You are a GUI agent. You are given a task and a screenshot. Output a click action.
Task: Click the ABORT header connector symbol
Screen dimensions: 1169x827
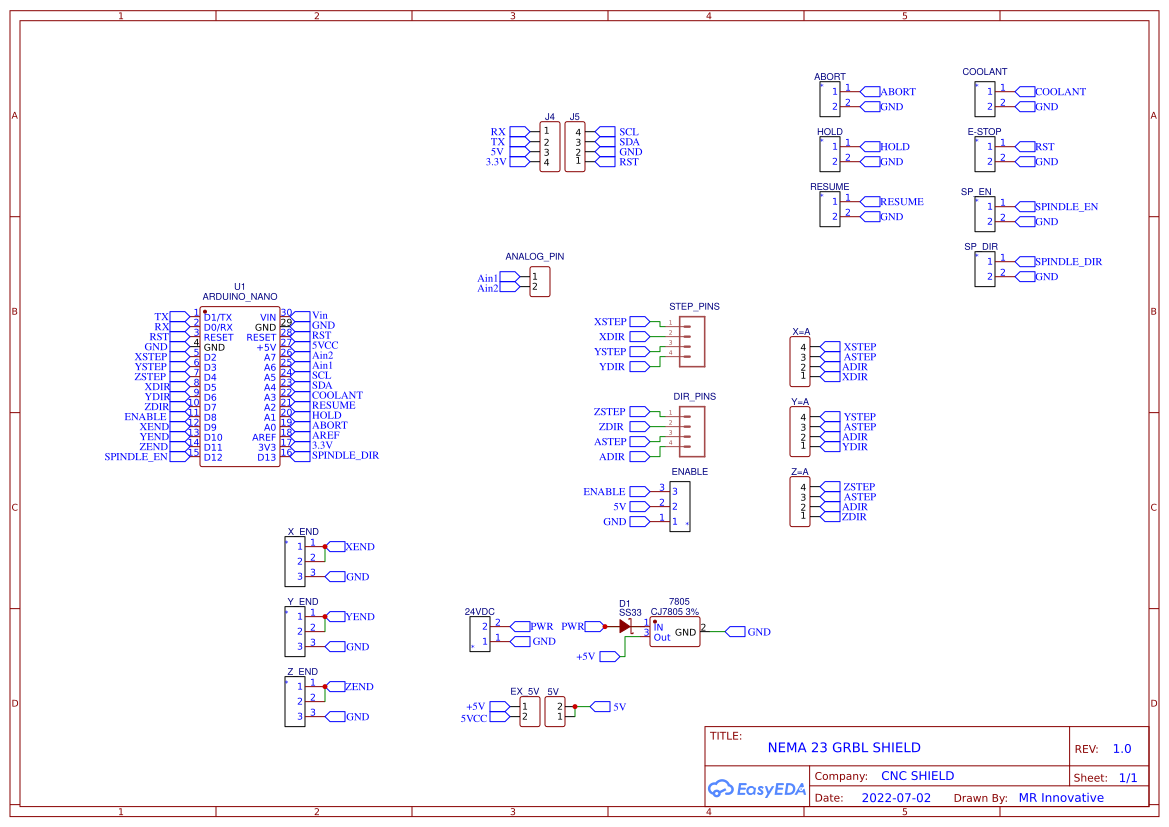point(829,99)
